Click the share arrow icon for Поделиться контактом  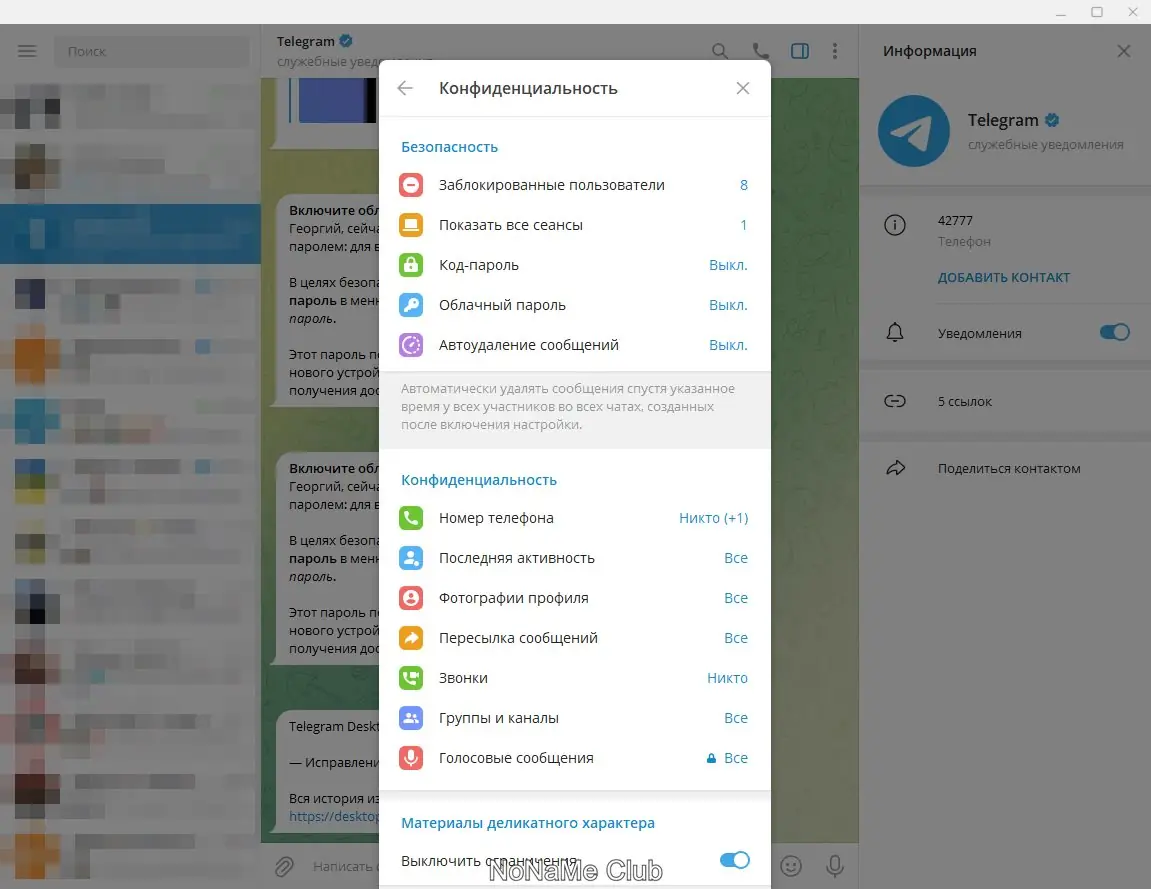tap(896, 468)
